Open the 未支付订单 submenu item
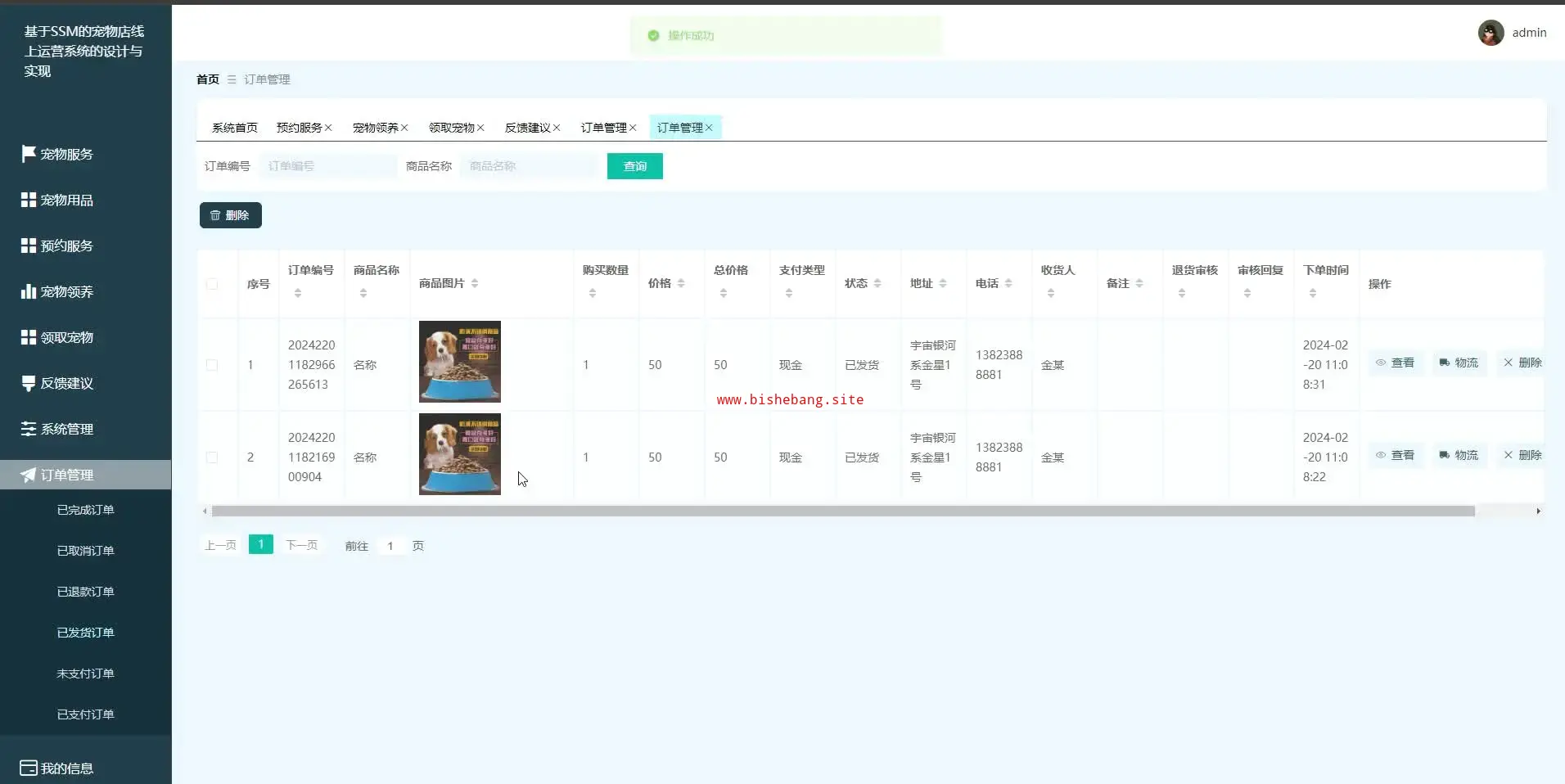 86,674
